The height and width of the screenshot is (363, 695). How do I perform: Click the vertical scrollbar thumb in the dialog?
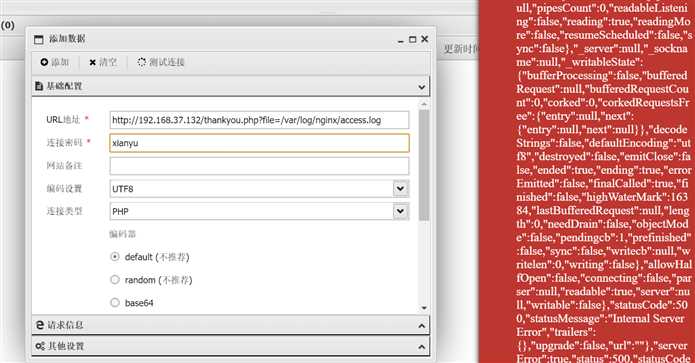(x=424, y=165)
